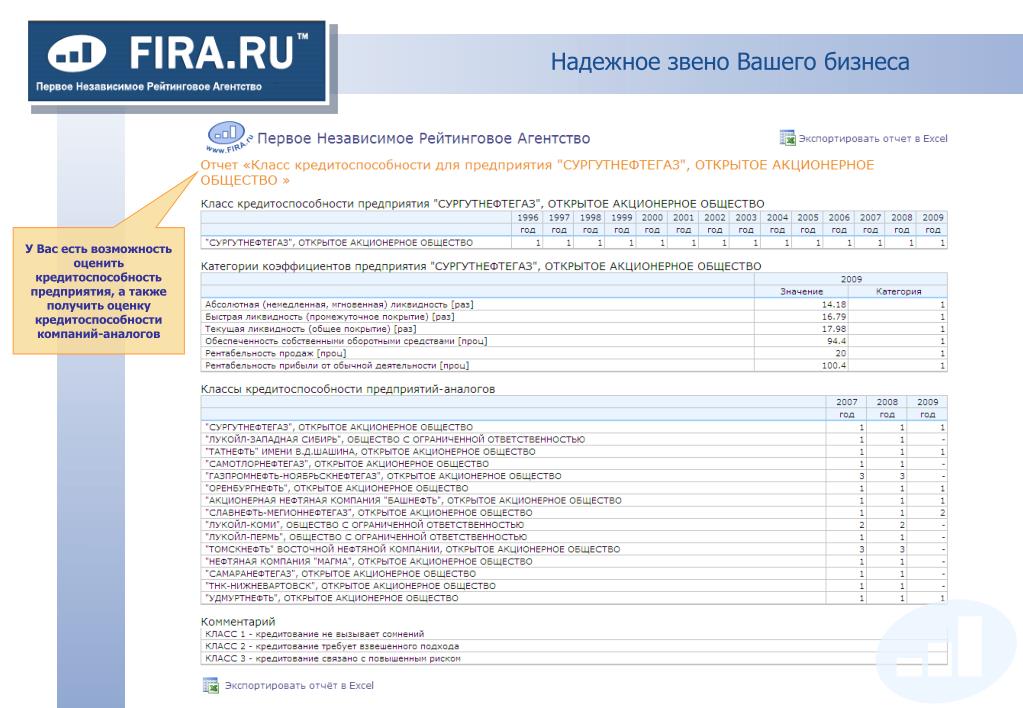This screenshot has width=1023, height=708.
Task: Select the "1996 год" column header
Action: [528, 223]
